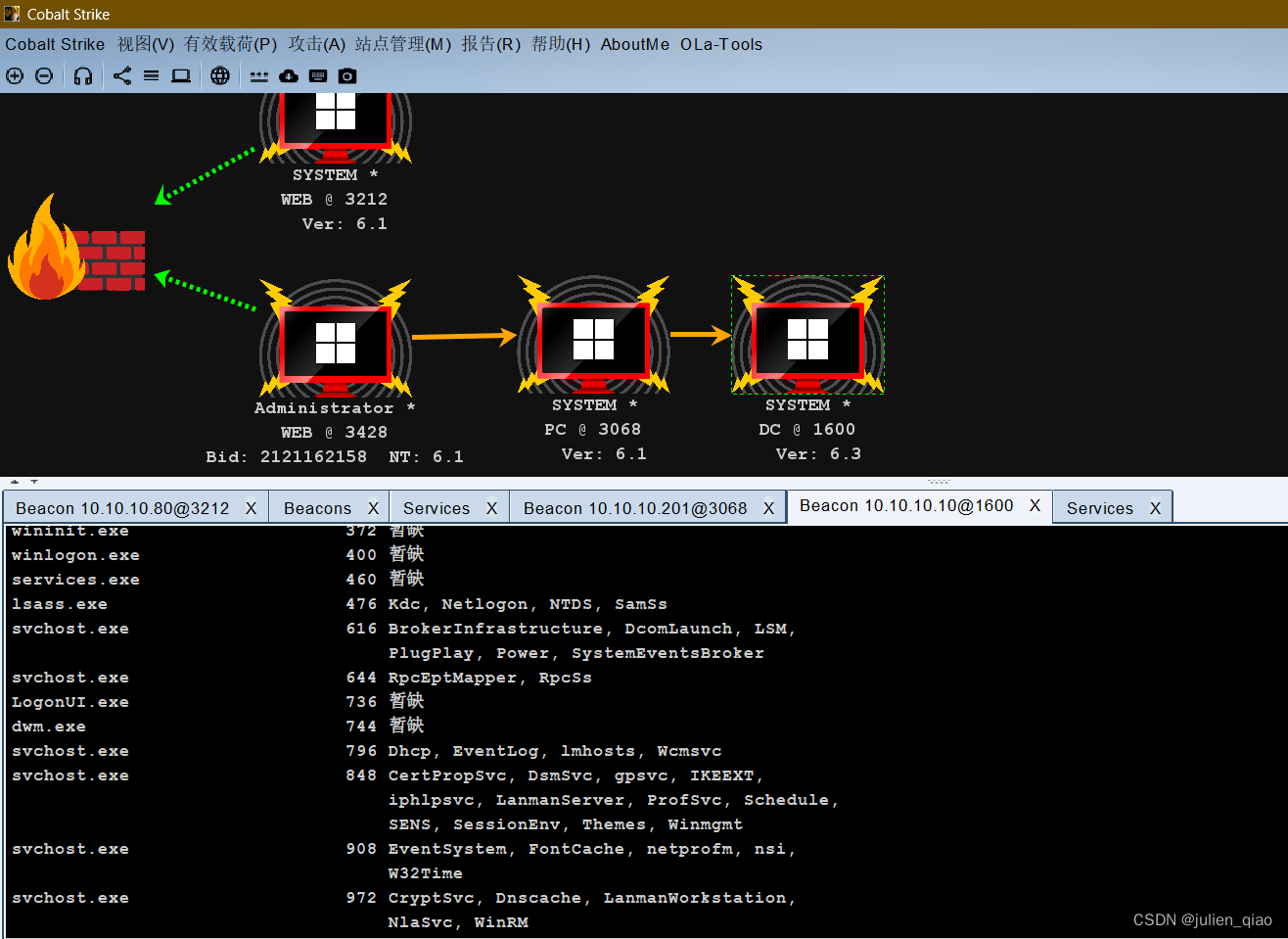Screen dimensions: 1288x939
Task: Open the 站点管理(M) menu
Action: coord(403,44)
